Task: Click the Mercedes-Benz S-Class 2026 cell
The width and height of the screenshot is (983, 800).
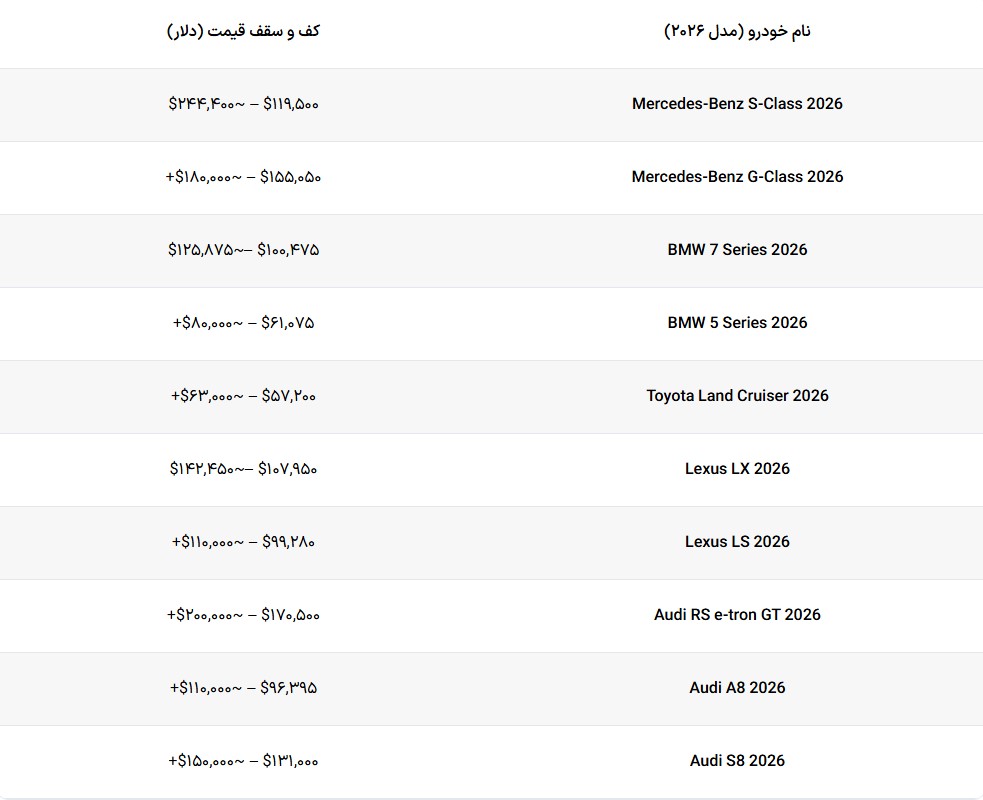Action: [x=737, y=104]
